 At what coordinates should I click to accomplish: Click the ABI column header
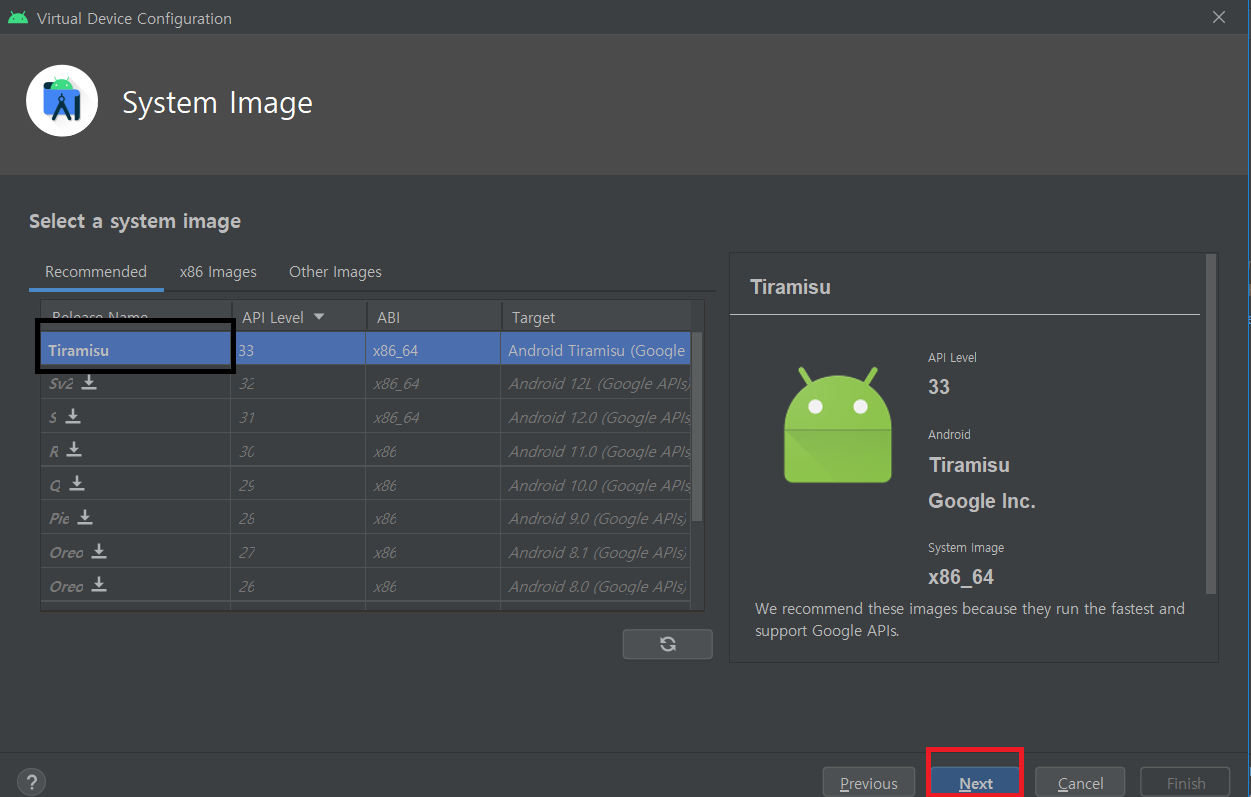pyautogui.click(x=434, y=317)
